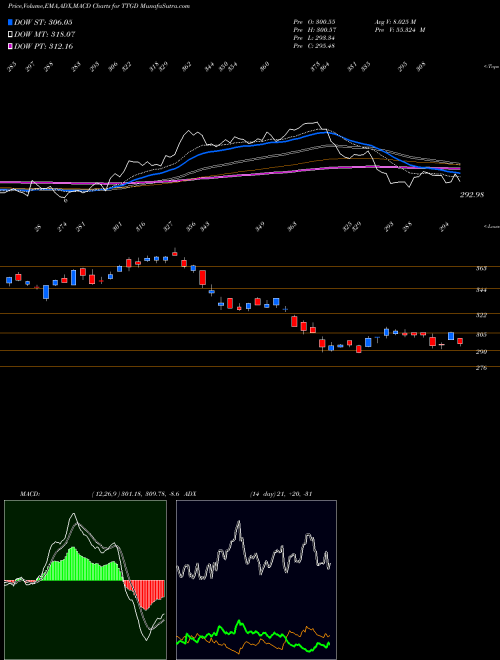Click the 276 price level label
Image resolution: width=500 pixels, height=660 pixels.
click(x=482, y=368)
